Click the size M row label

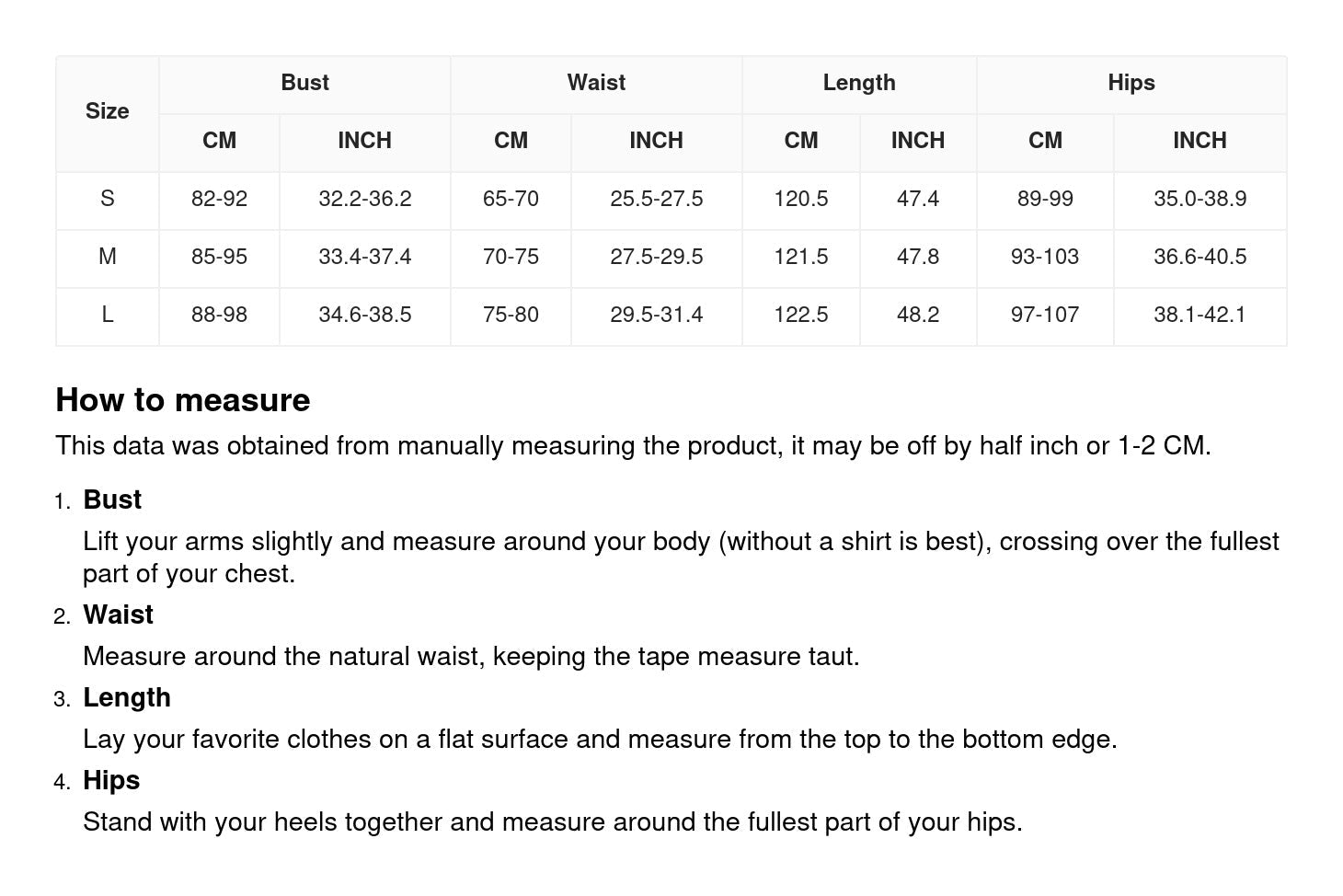pos(107,257)
